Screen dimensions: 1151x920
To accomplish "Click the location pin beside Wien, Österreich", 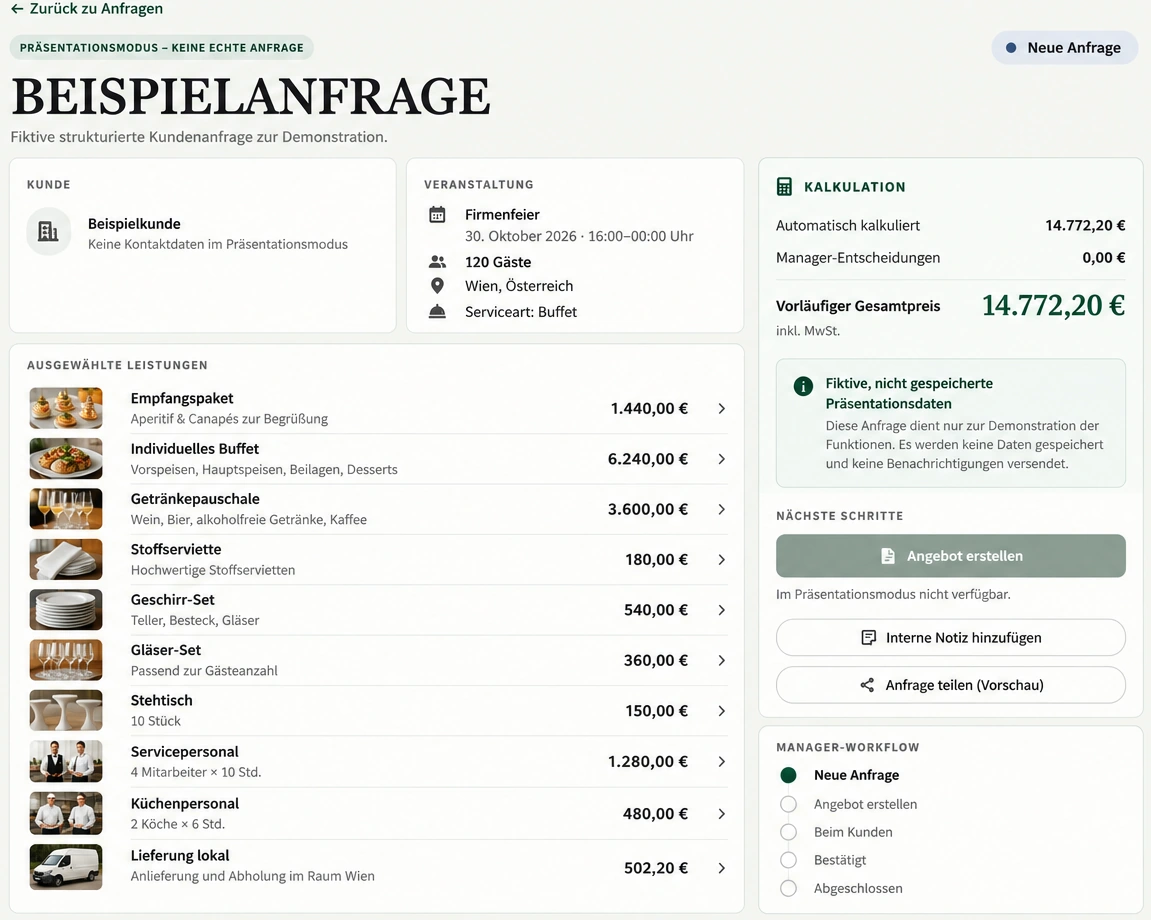I will [437, 286].
